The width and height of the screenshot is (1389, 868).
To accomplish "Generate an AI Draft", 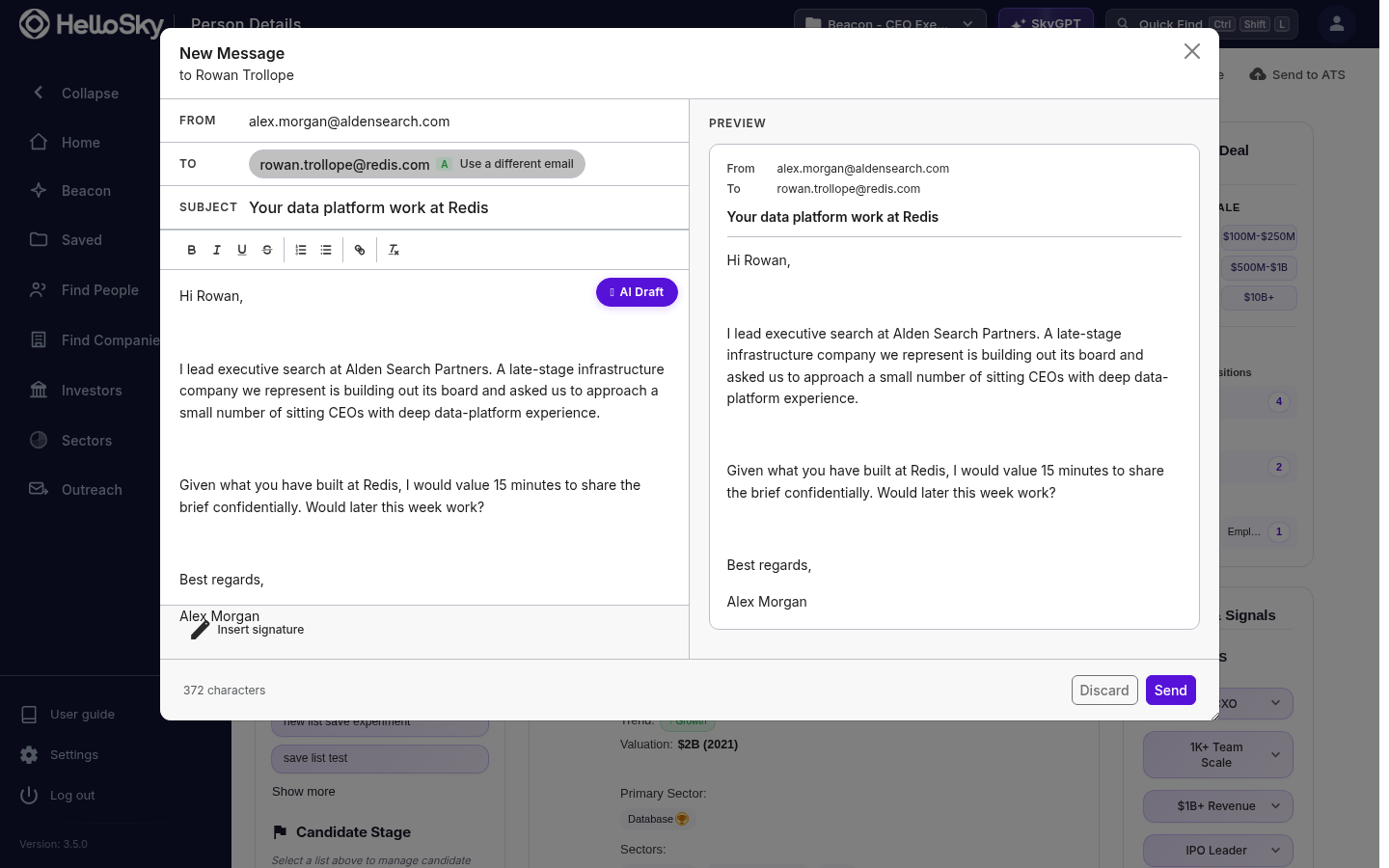I will tap(637, 292).
